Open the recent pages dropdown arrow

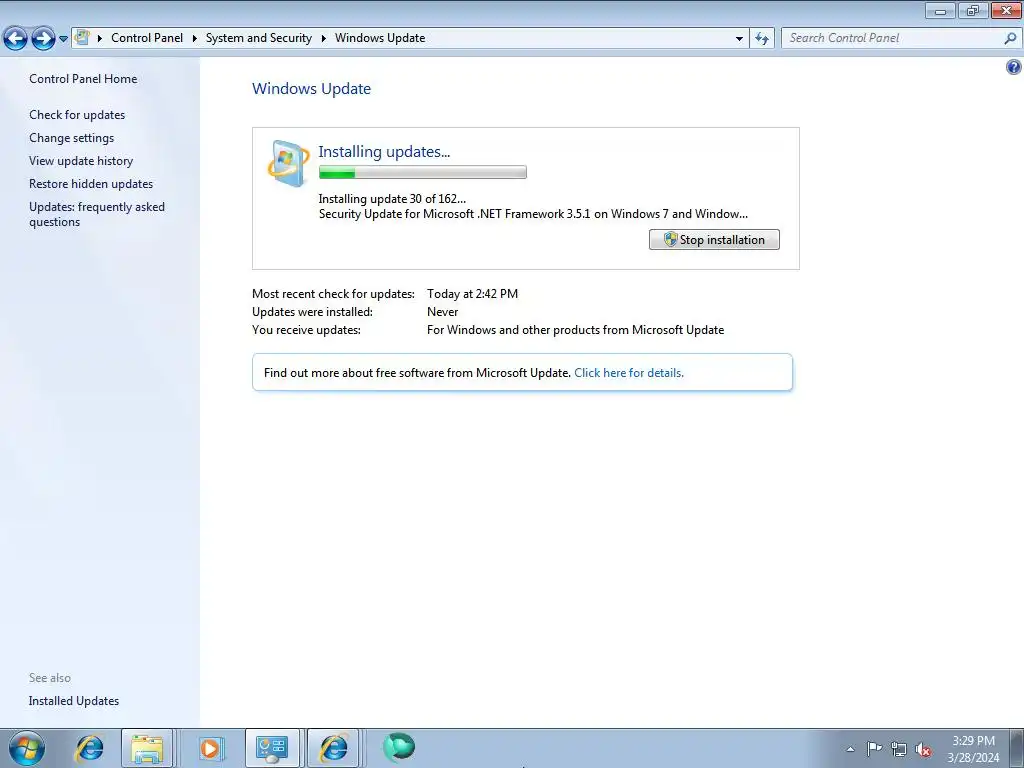(x=63, y=39)
